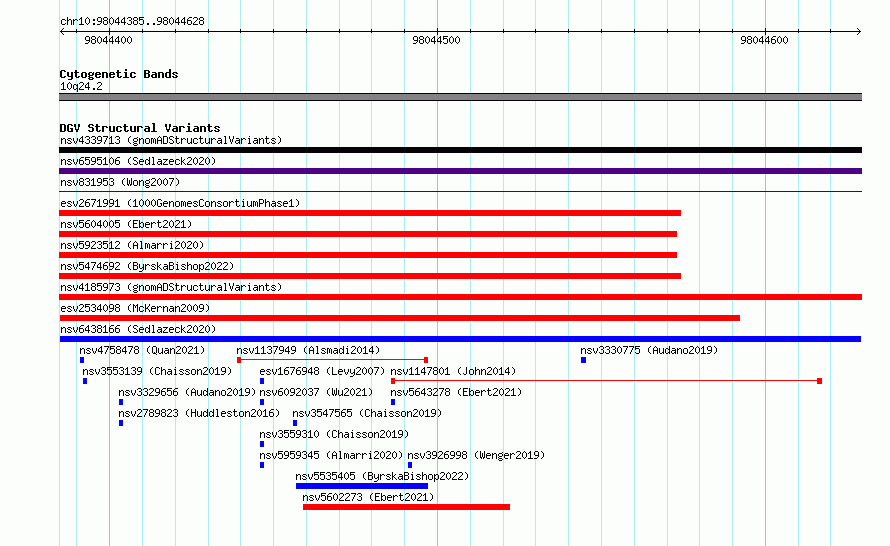Image resolution: width=890 pixels, height=546 pixels.
Task: Open nsv6595106 (Sedlazeck2020) label
Action: (x=138, y=161)
